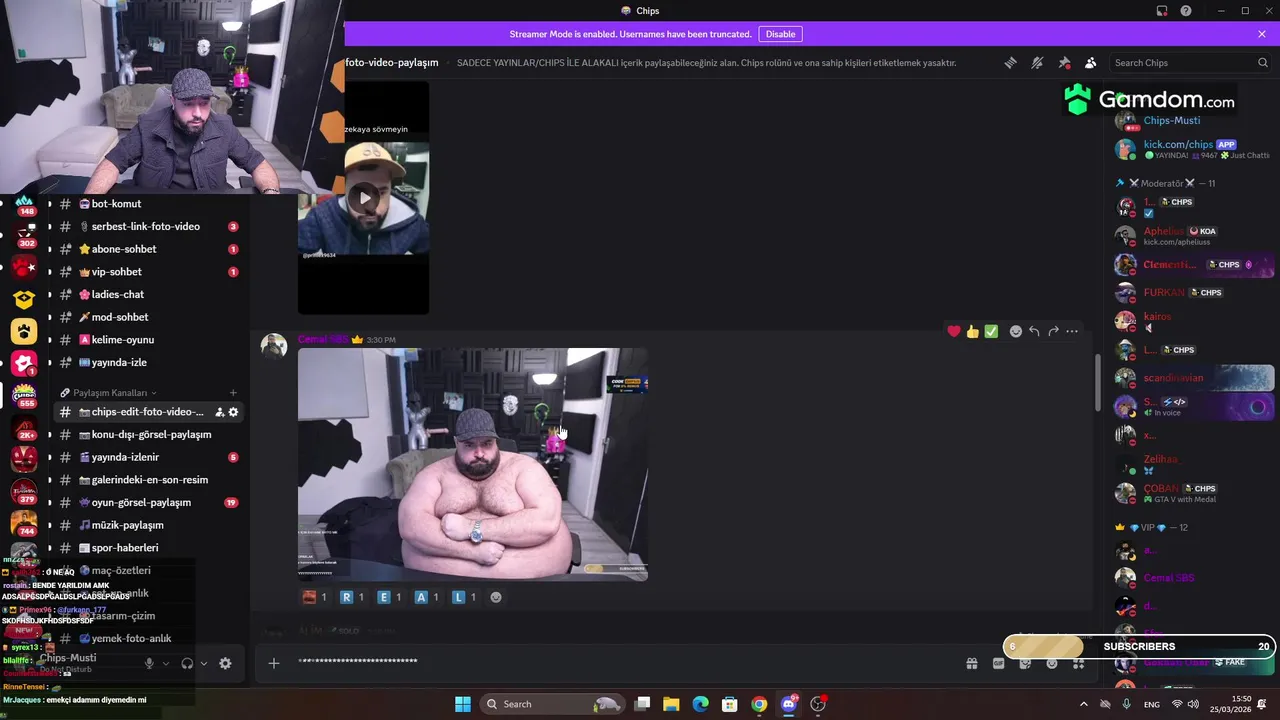Toggle the first image reaction below photo
1280x720 pixels.
tap(315, 597)
